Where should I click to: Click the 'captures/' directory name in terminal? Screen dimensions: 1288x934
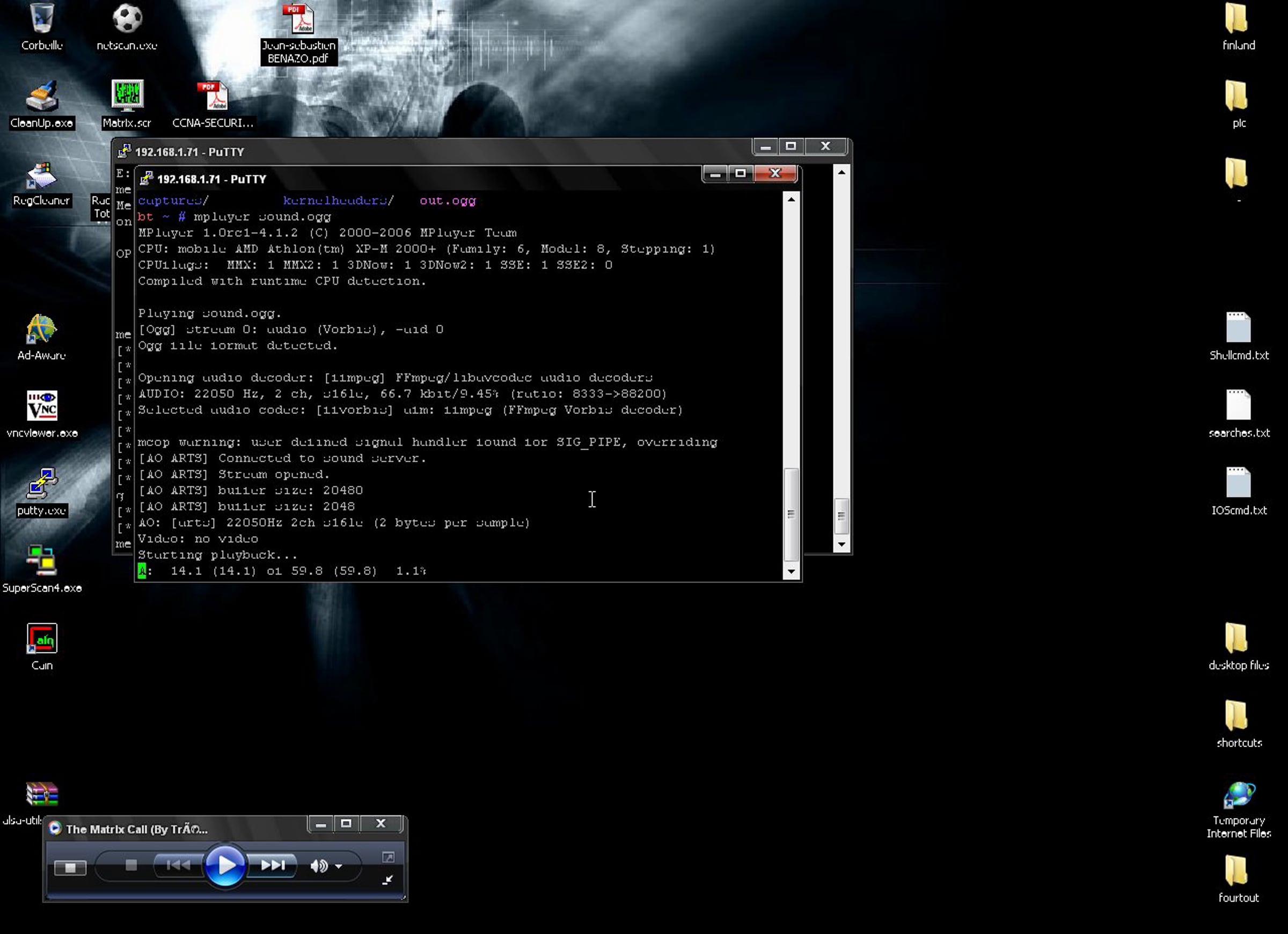coord(173,201)
